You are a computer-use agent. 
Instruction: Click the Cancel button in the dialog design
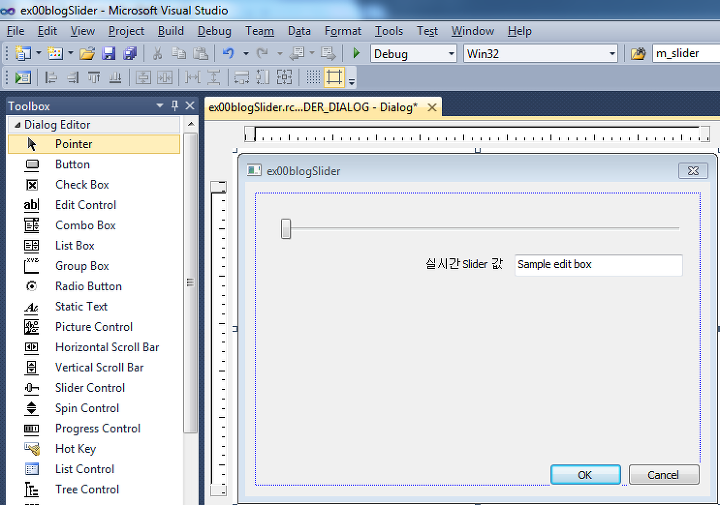tap(664, 475)
